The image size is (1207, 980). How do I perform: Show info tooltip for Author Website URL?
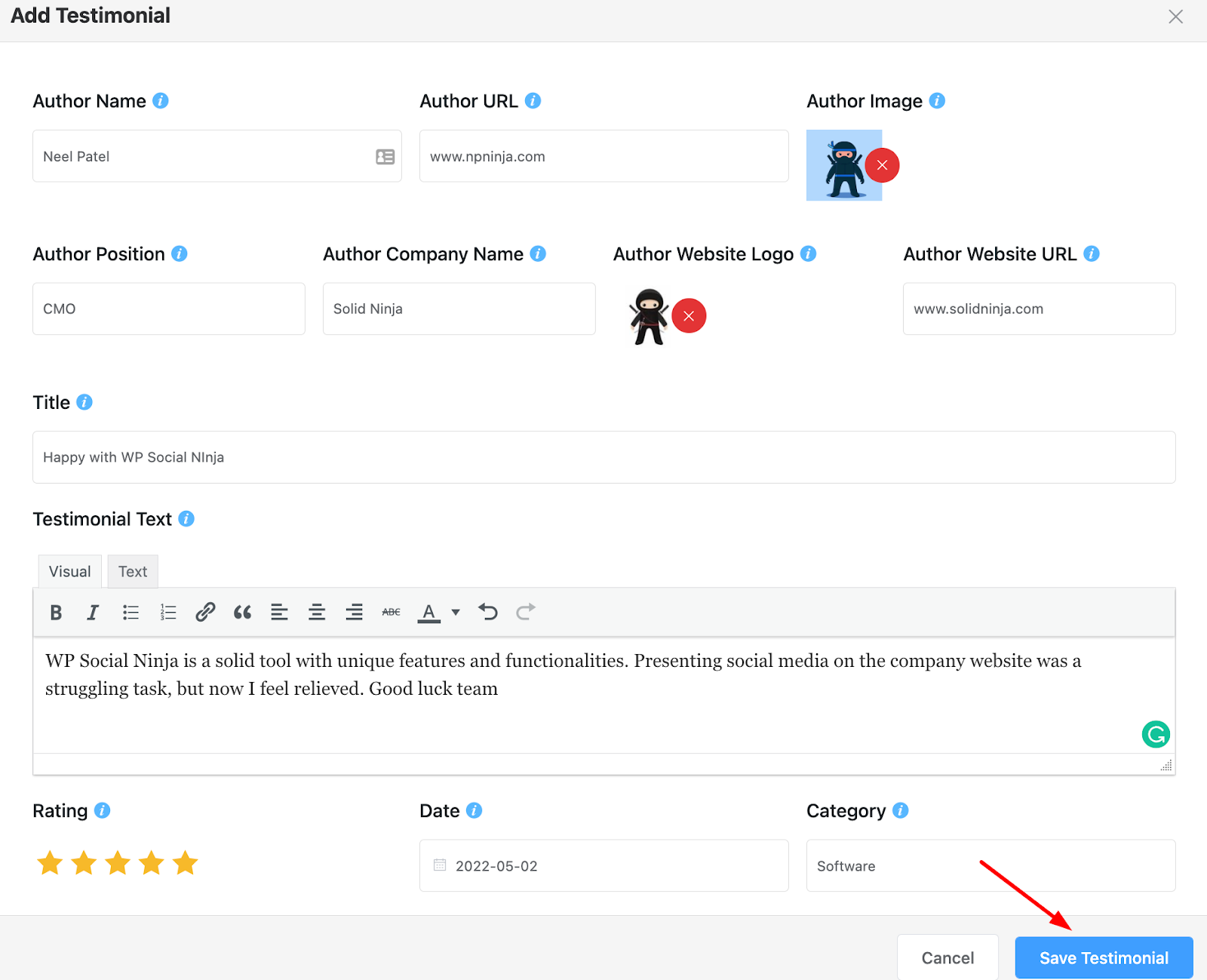coord(1092,253)
